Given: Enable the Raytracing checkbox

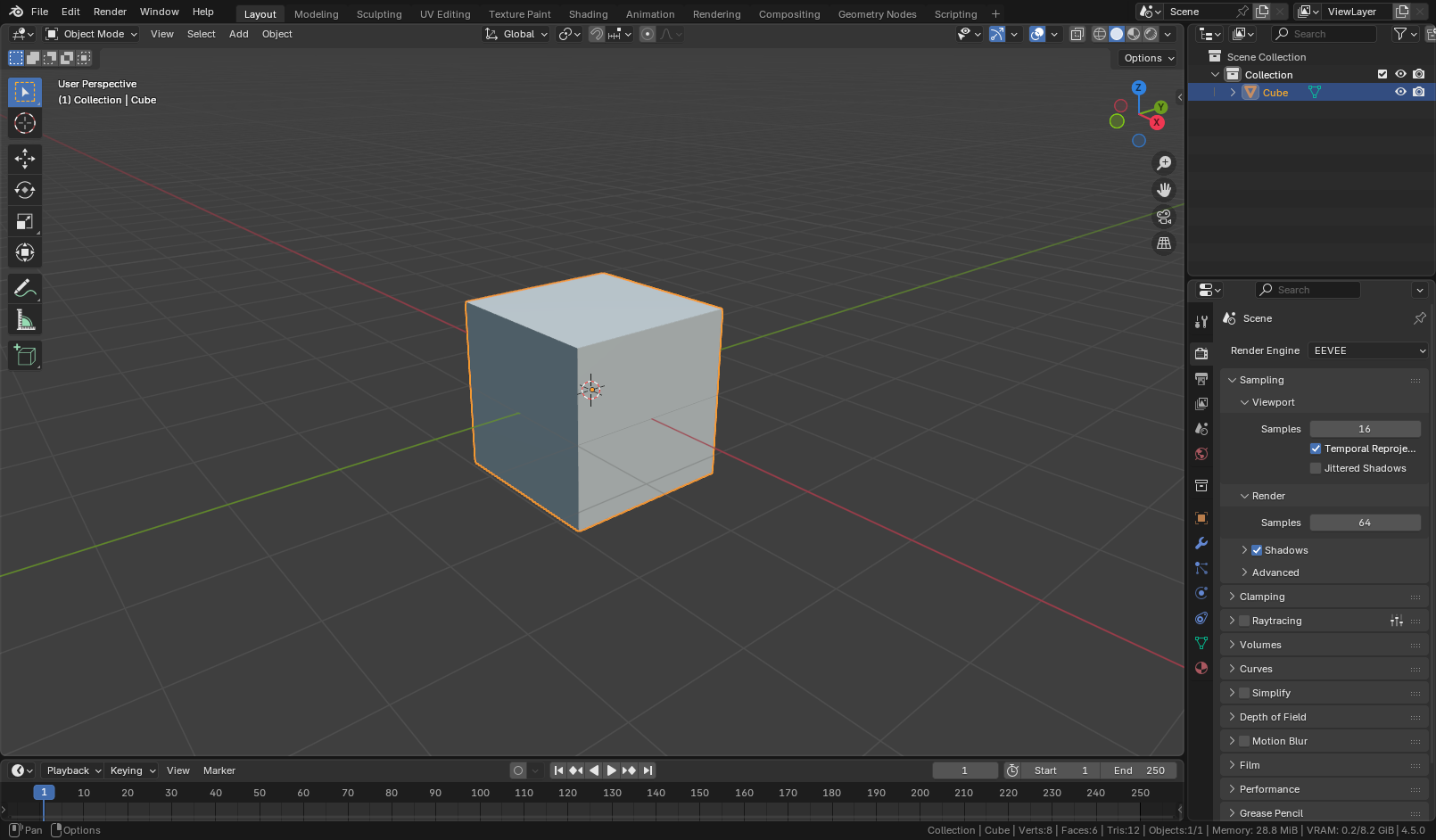Looking at the screenshot, I should pyautogui.click(x=1244, y=621).
